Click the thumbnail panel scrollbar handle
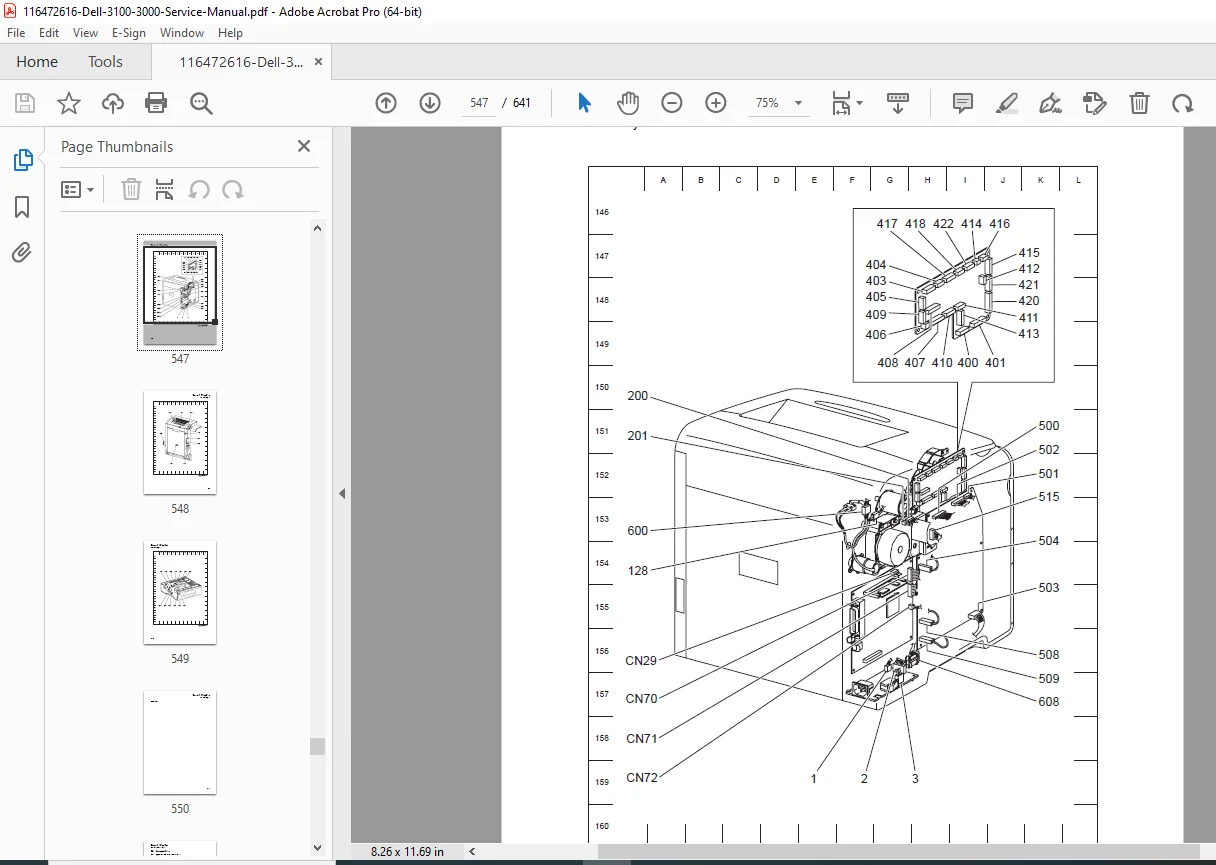This screenshot has width=1216, height=865. (x=318, y=746)
